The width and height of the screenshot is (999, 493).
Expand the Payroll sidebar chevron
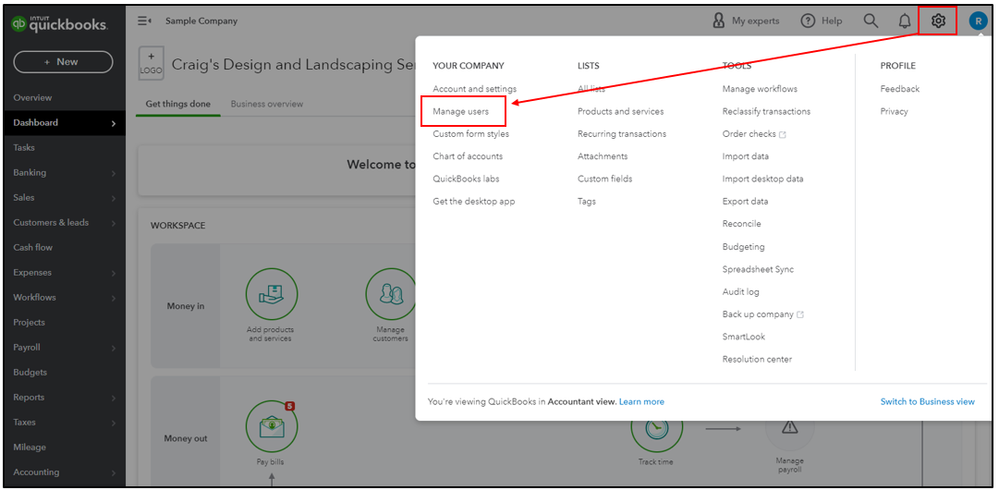click(x=113, y=348)
